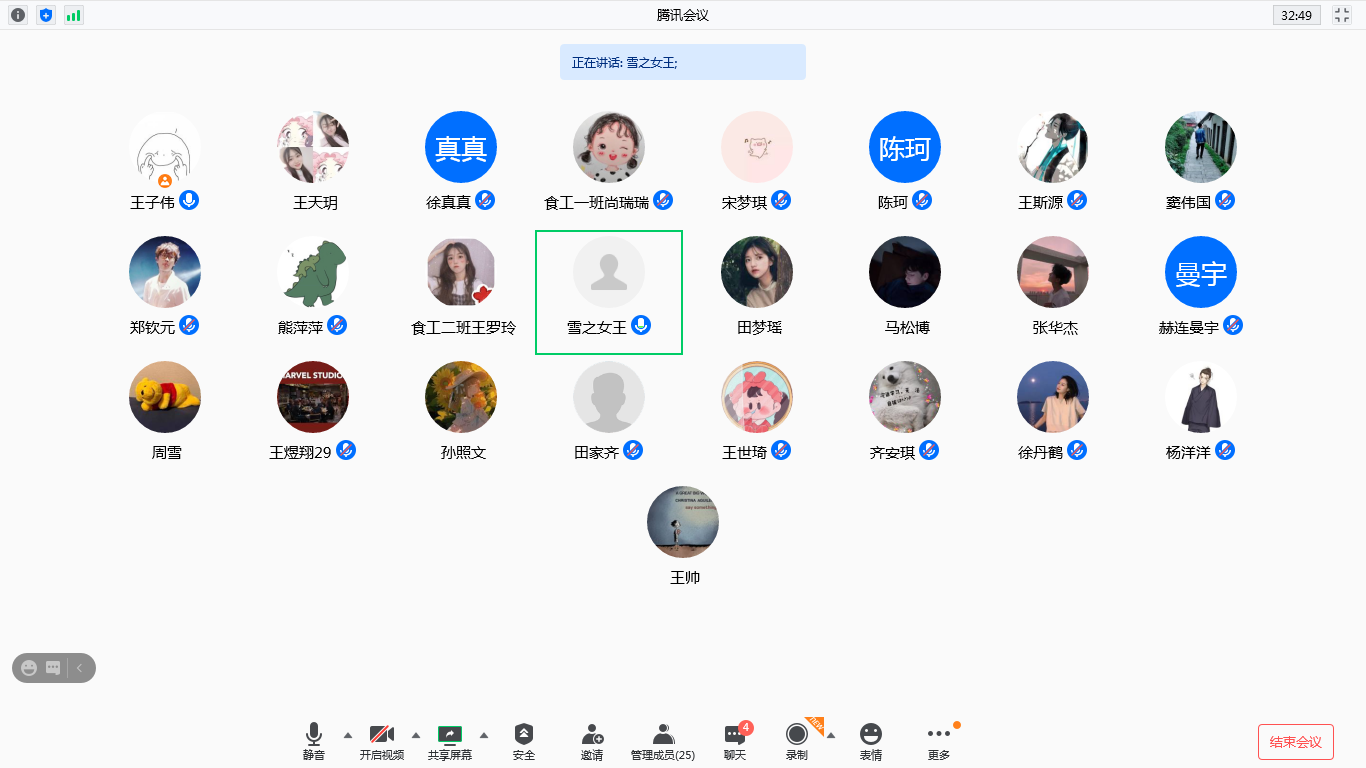Open 管理成员(25) member management
The height and width of the screenshot is (768, 1366).
pos(662,741)
